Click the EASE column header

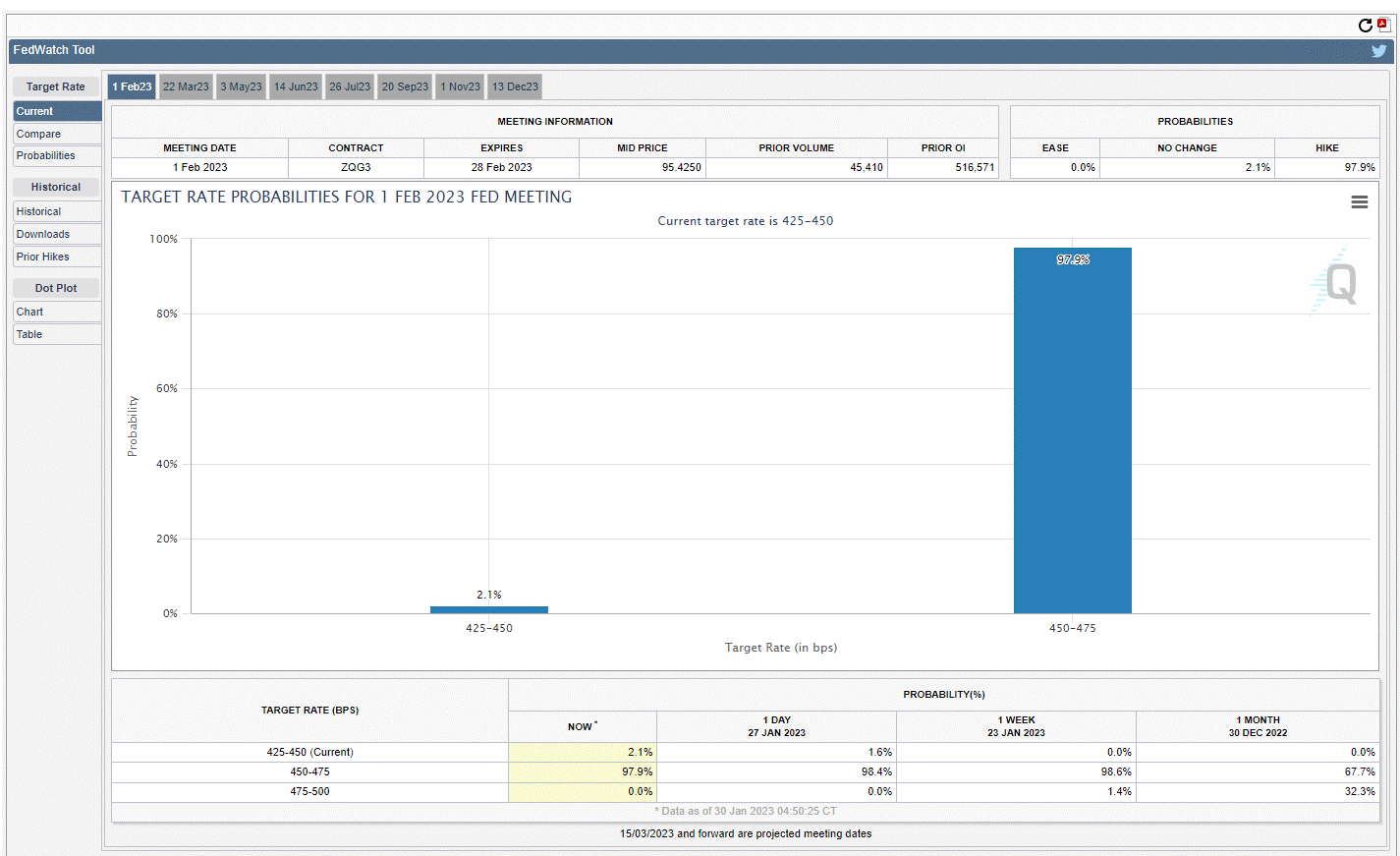click(x=1055, y=147)
